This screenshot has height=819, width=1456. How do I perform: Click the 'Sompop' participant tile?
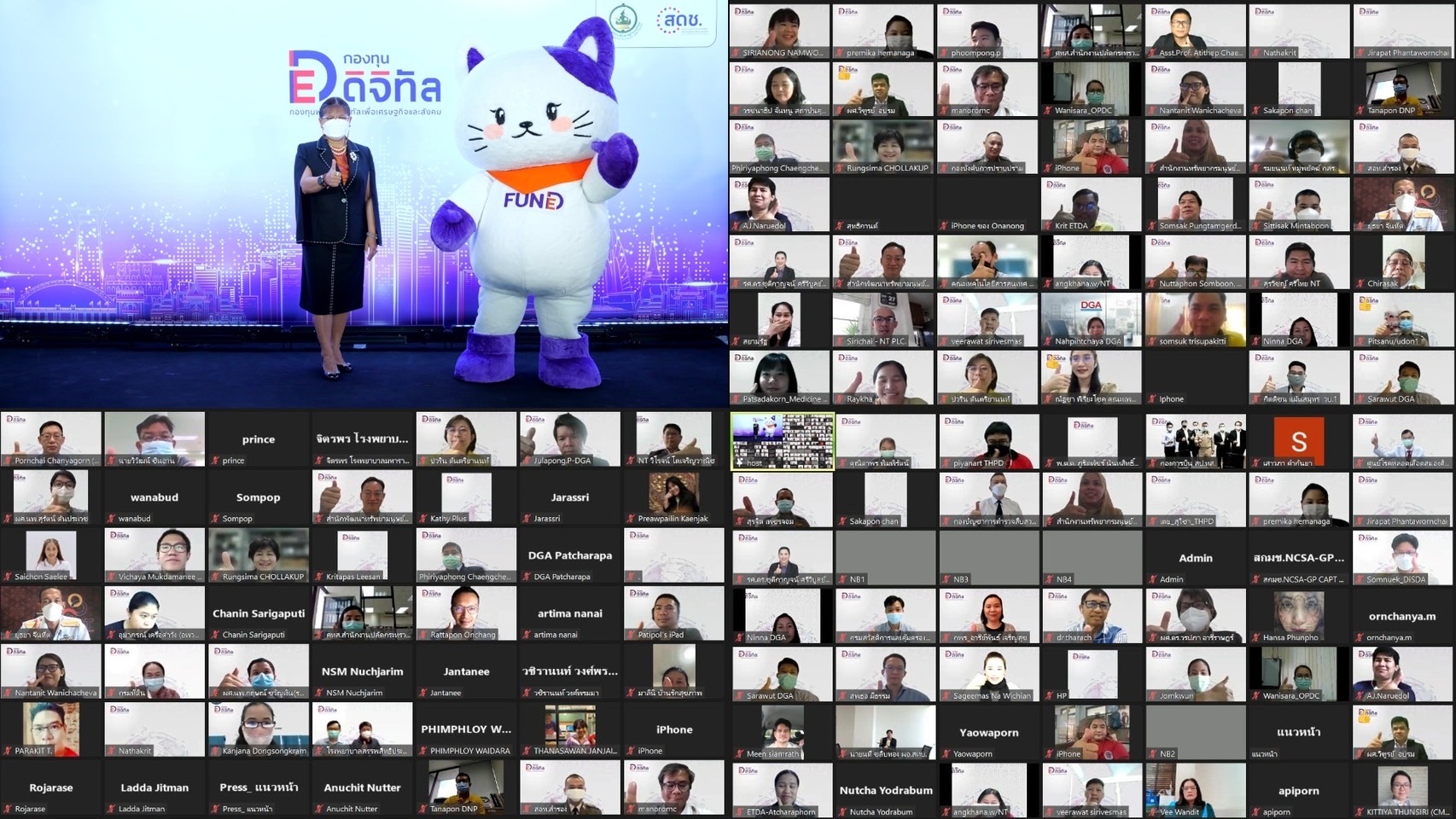[x=259, y=497]
